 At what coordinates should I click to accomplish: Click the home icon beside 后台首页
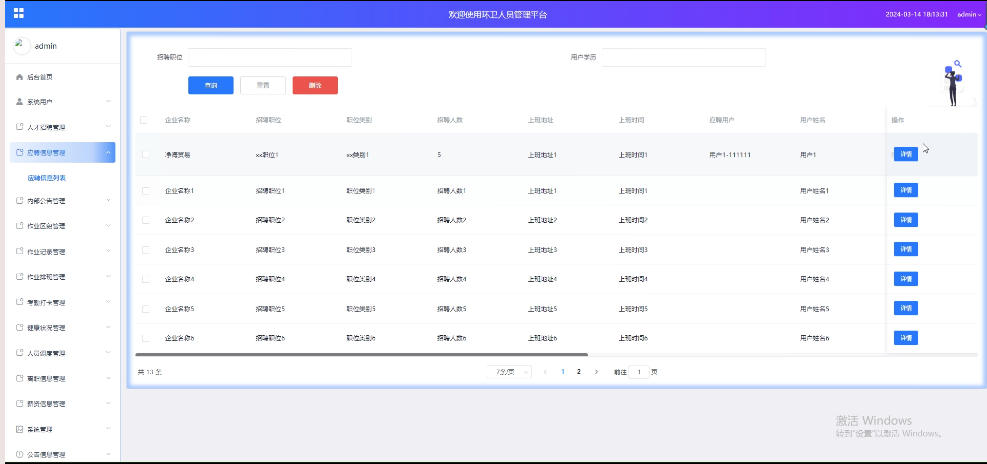point(19,77)
